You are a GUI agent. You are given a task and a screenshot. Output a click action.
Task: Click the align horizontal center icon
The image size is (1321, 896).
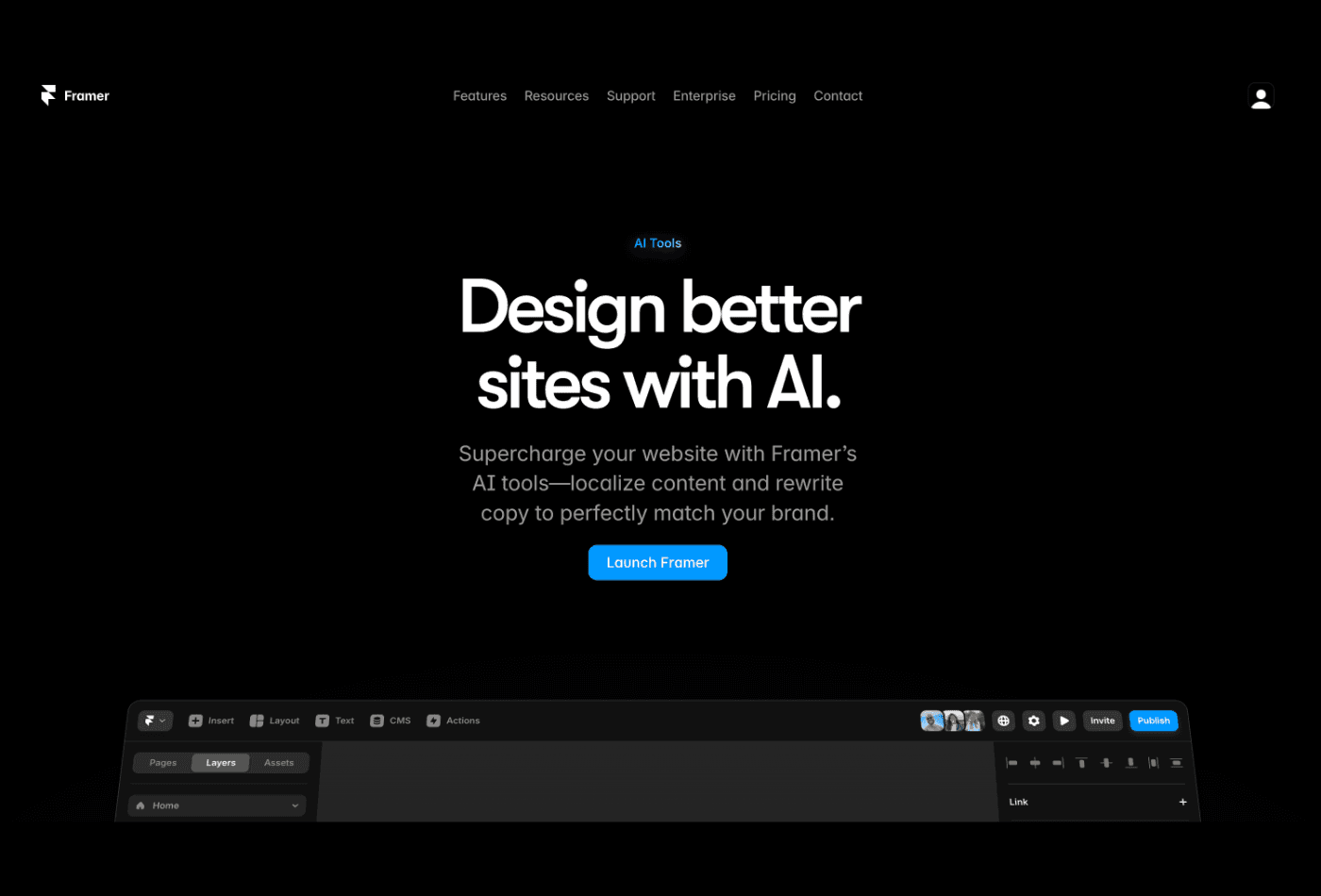click(x=1035, y=763)
